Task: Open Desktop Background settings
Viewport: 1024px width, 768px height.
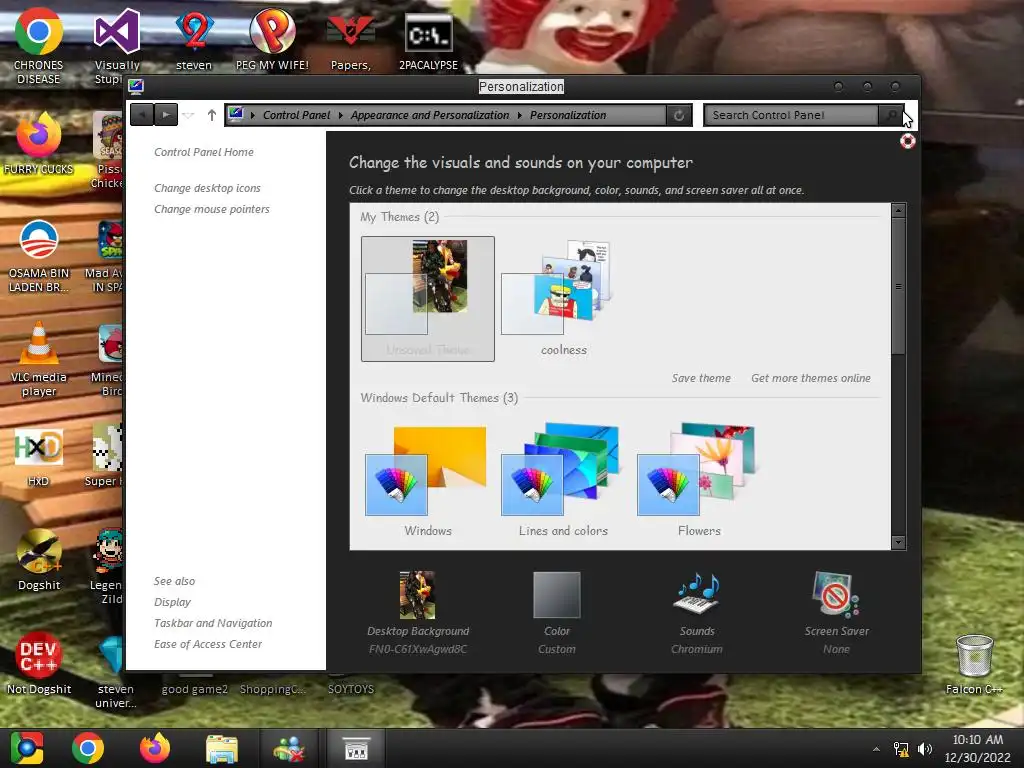Action: pos(418,613)
